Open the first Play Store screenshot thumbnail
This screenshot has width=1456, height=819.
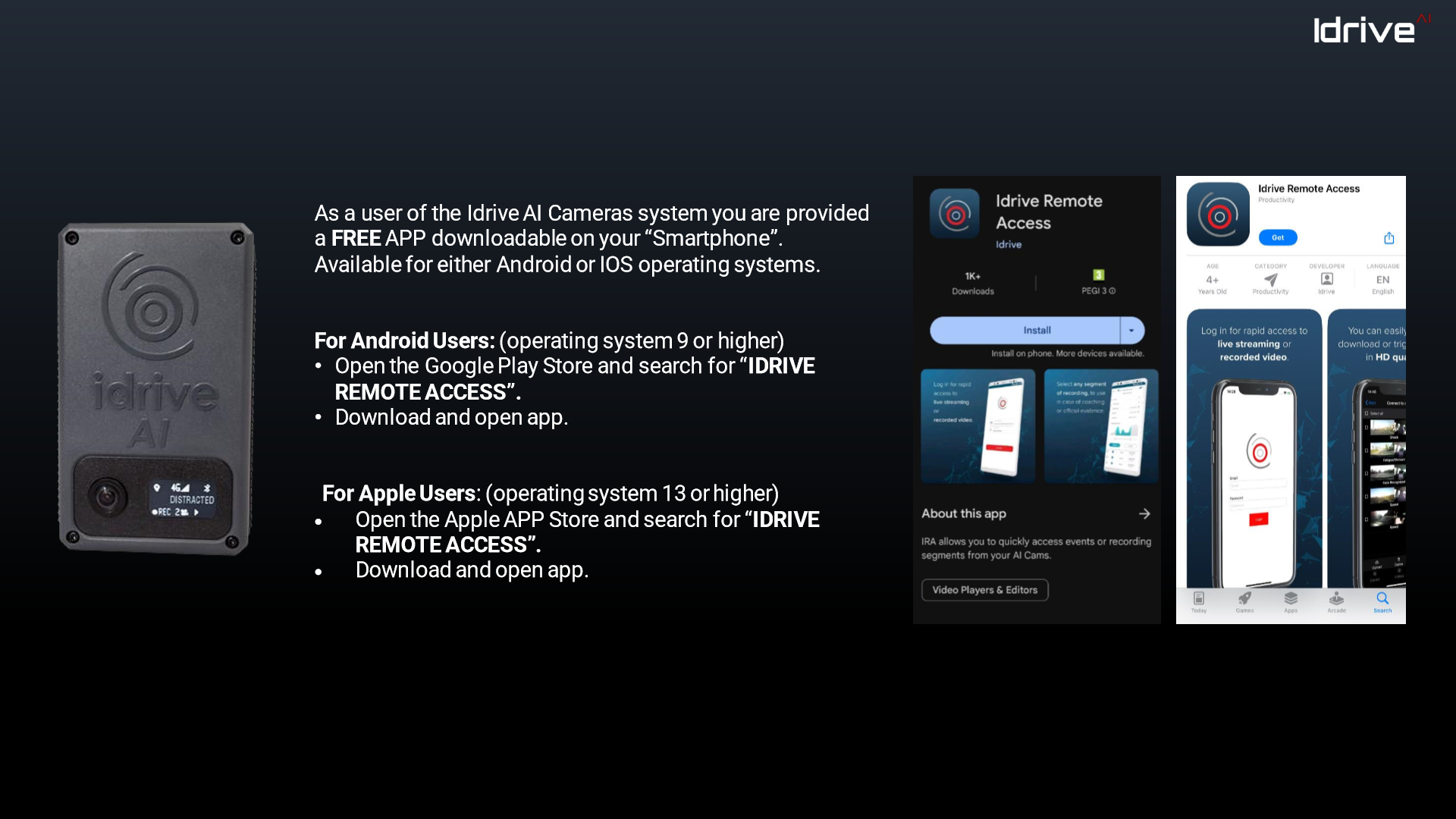(x=977, y=425)
